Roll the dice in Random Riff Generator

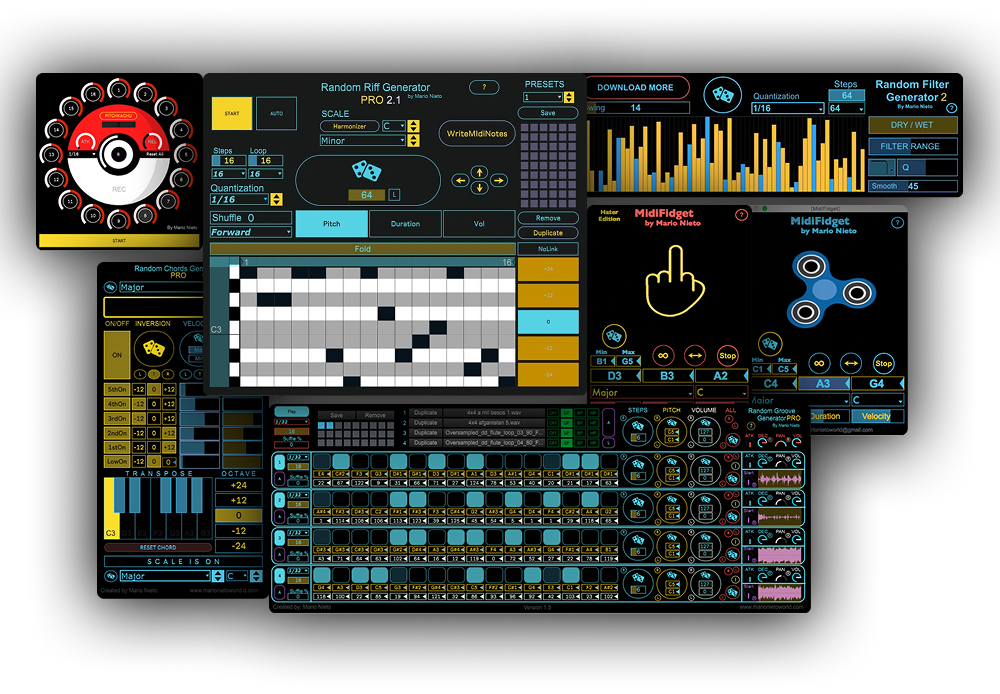click(367, 171)
